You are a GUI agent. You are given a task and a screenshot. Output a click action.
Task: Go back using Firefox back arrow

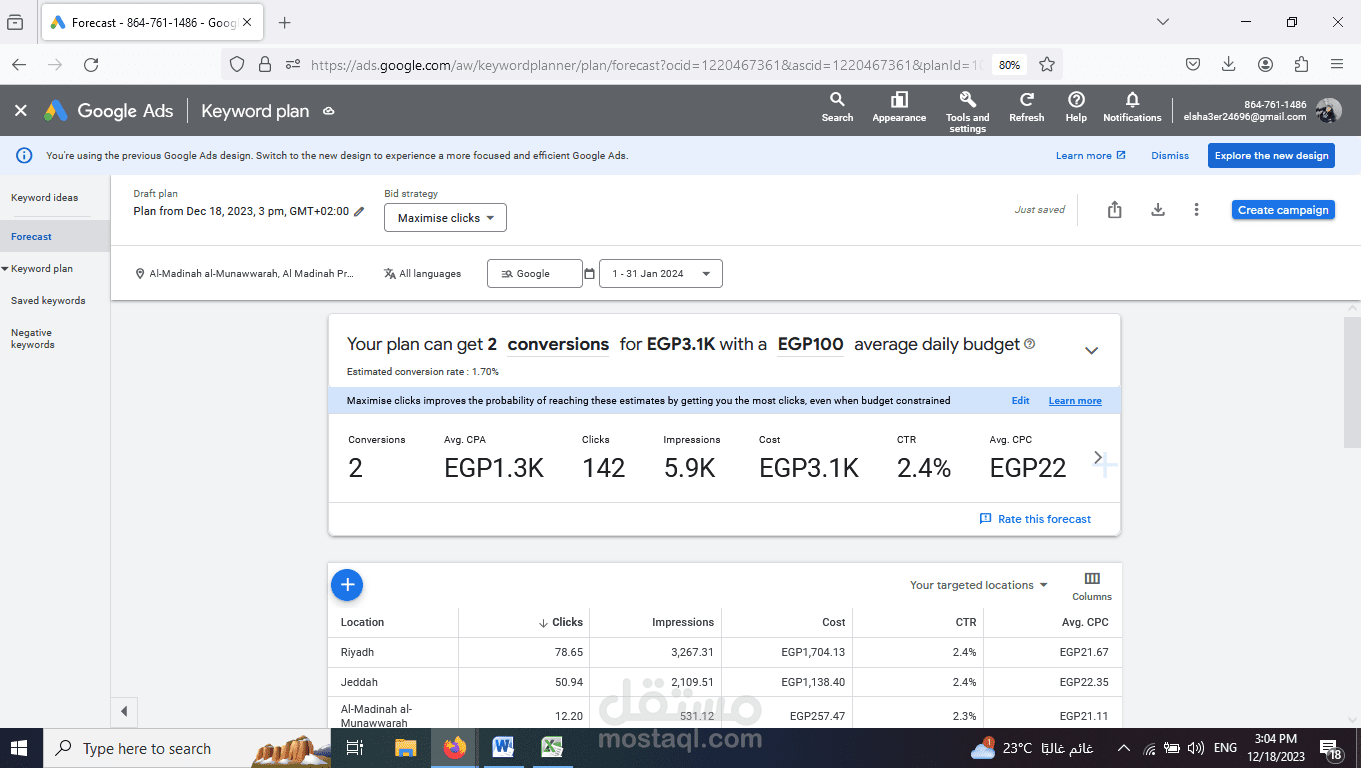click(19, 64)
